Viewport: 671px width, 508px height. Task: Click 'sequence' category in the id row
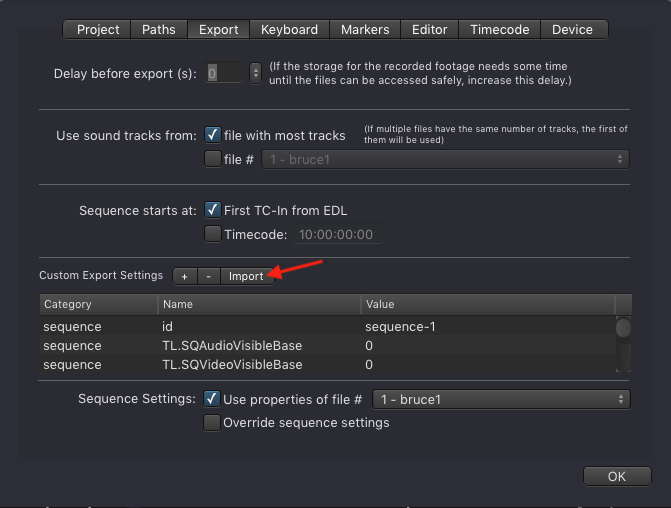(72, 327)
